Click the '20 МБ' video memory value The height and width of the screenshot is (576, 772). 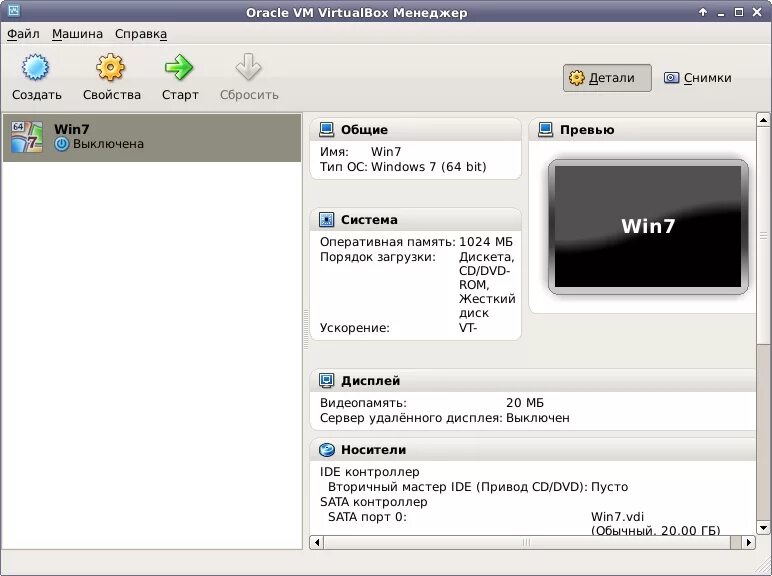click(x=525, y=403)
